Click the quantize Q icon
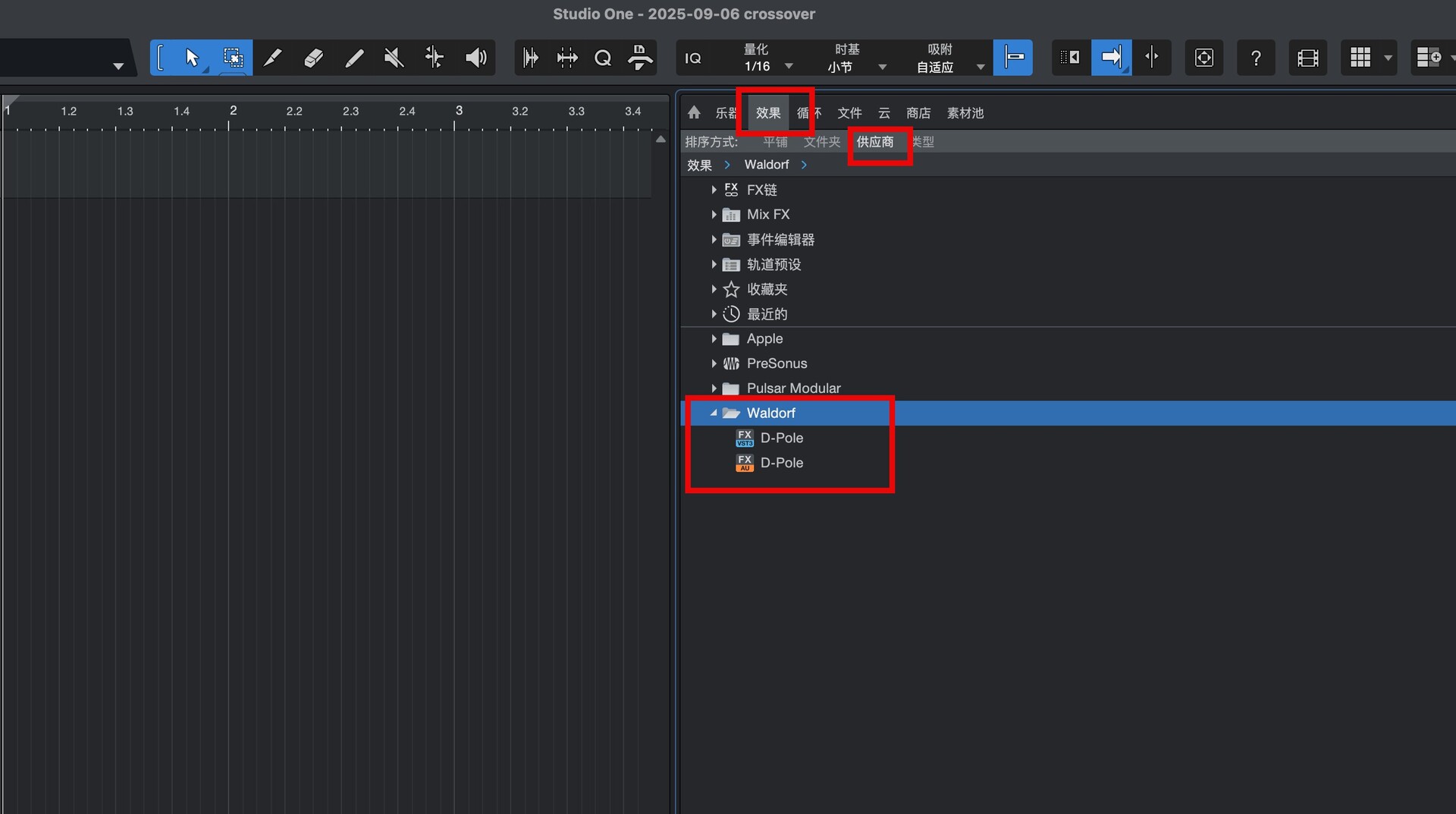The image size is (1456, 814). [603, 58]
